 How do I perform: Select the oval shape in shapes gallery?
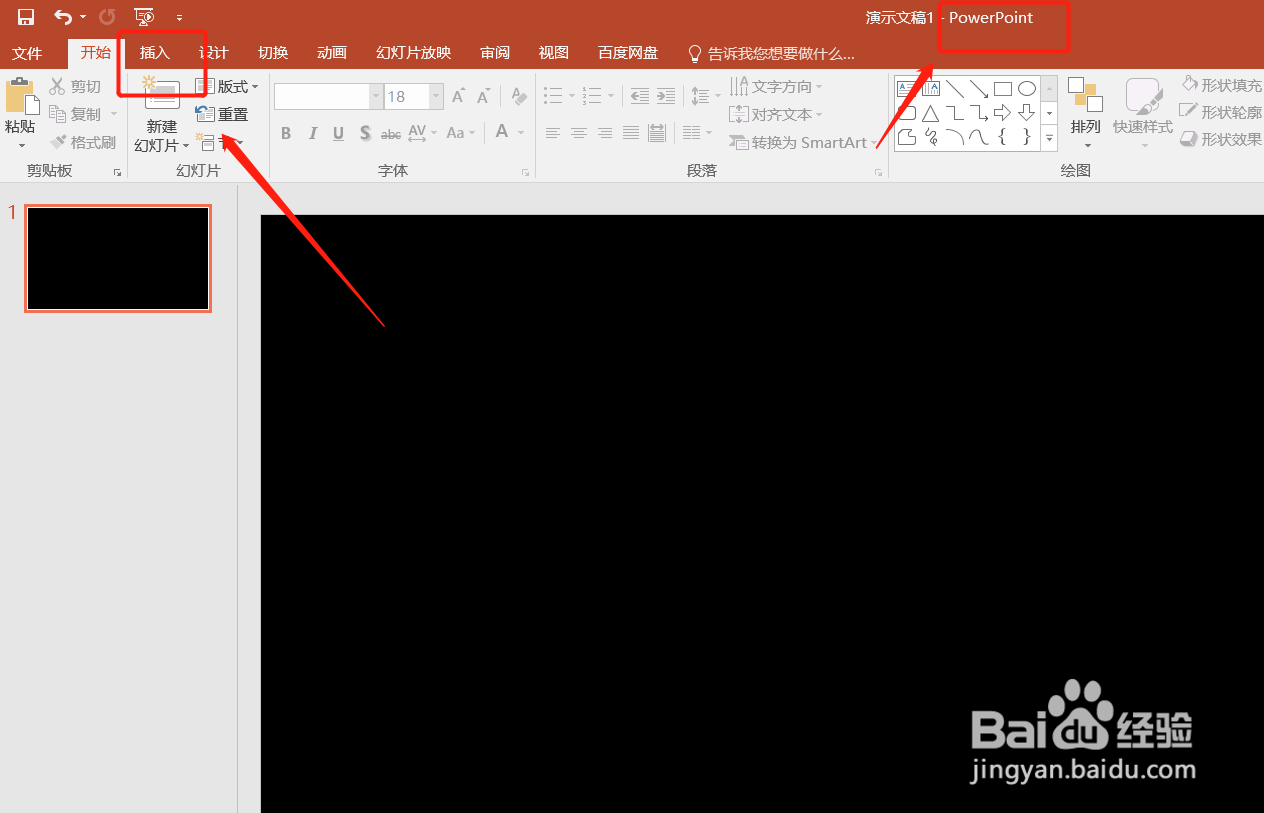pos(1027,89)
